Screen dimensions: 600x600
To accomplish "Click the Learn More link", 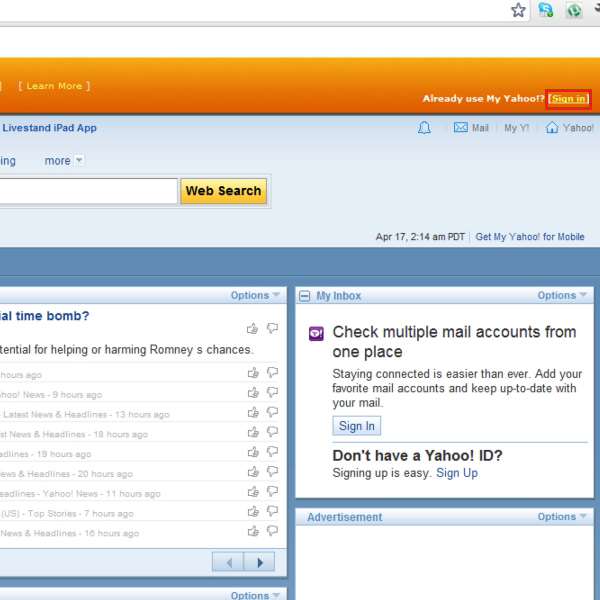I will [x=54, y=86].
